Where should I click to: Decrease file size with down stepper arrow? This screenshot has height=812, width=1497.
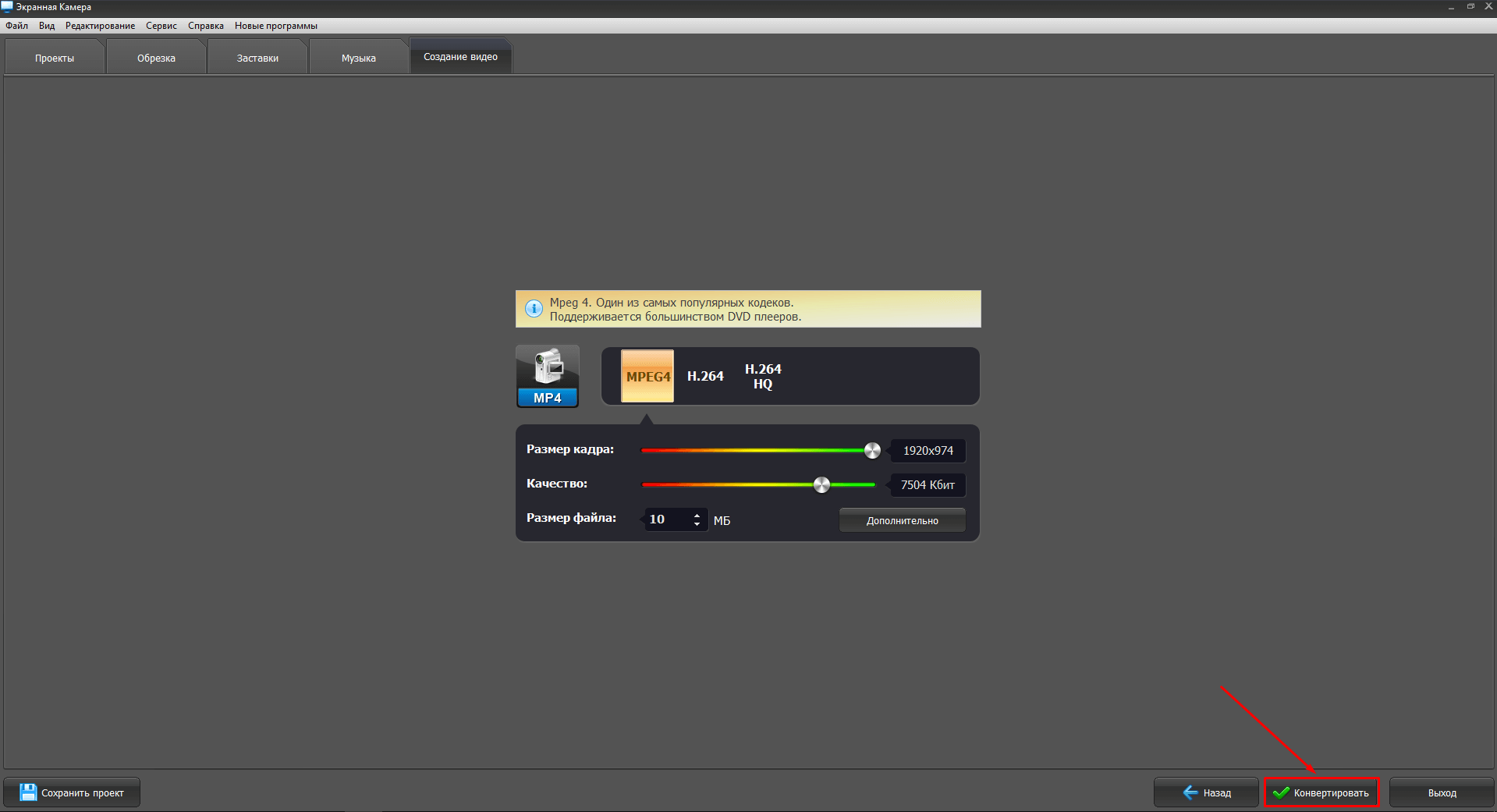point(697,524)
